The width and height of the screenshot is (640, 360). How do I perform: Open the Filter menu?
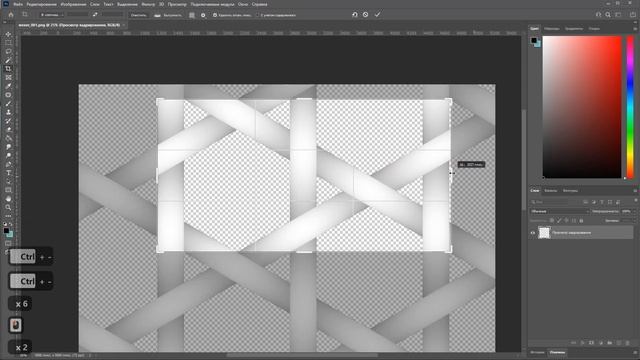point(148,4)
